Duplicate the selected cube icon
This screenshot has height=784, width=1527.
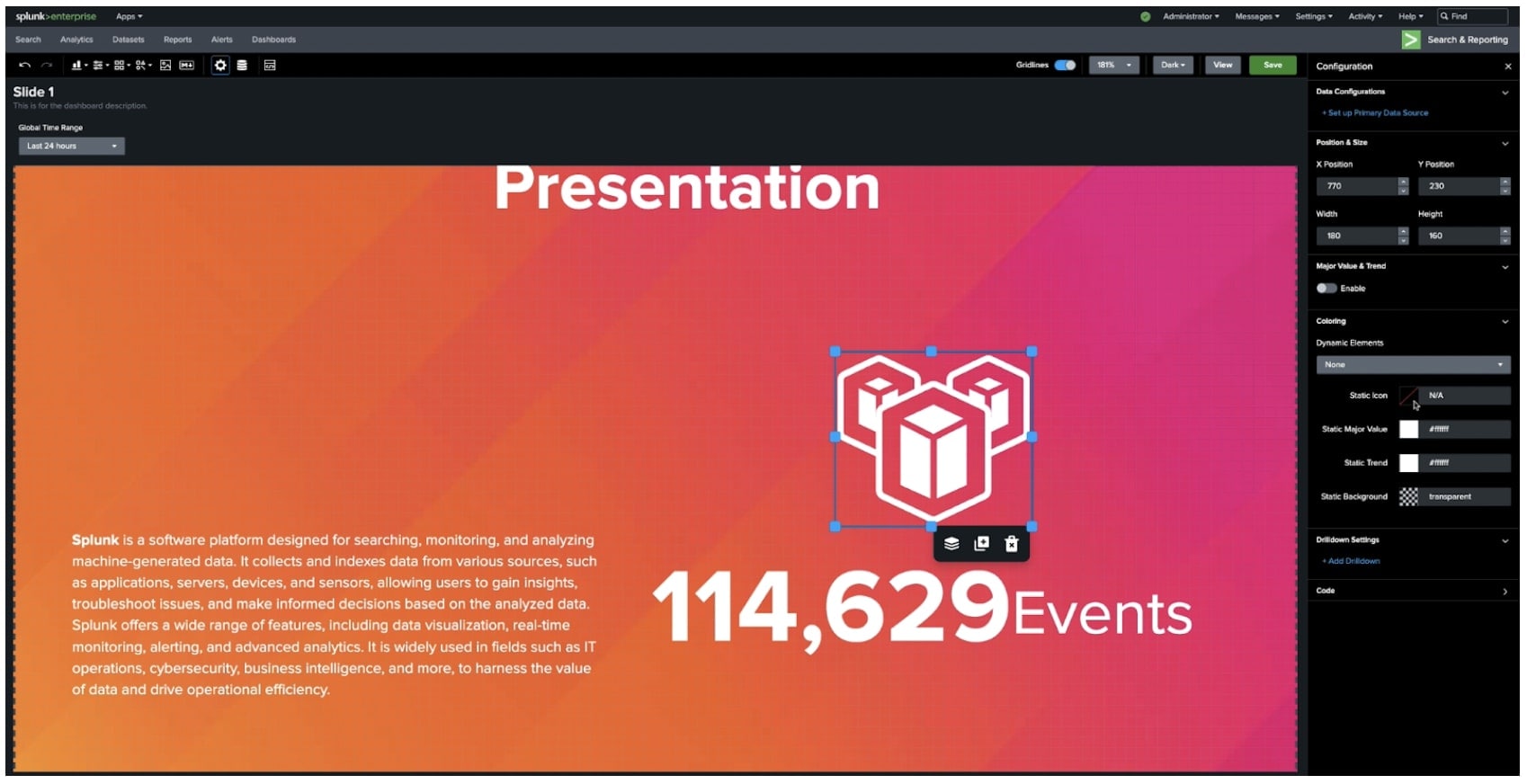pos(981,544)
